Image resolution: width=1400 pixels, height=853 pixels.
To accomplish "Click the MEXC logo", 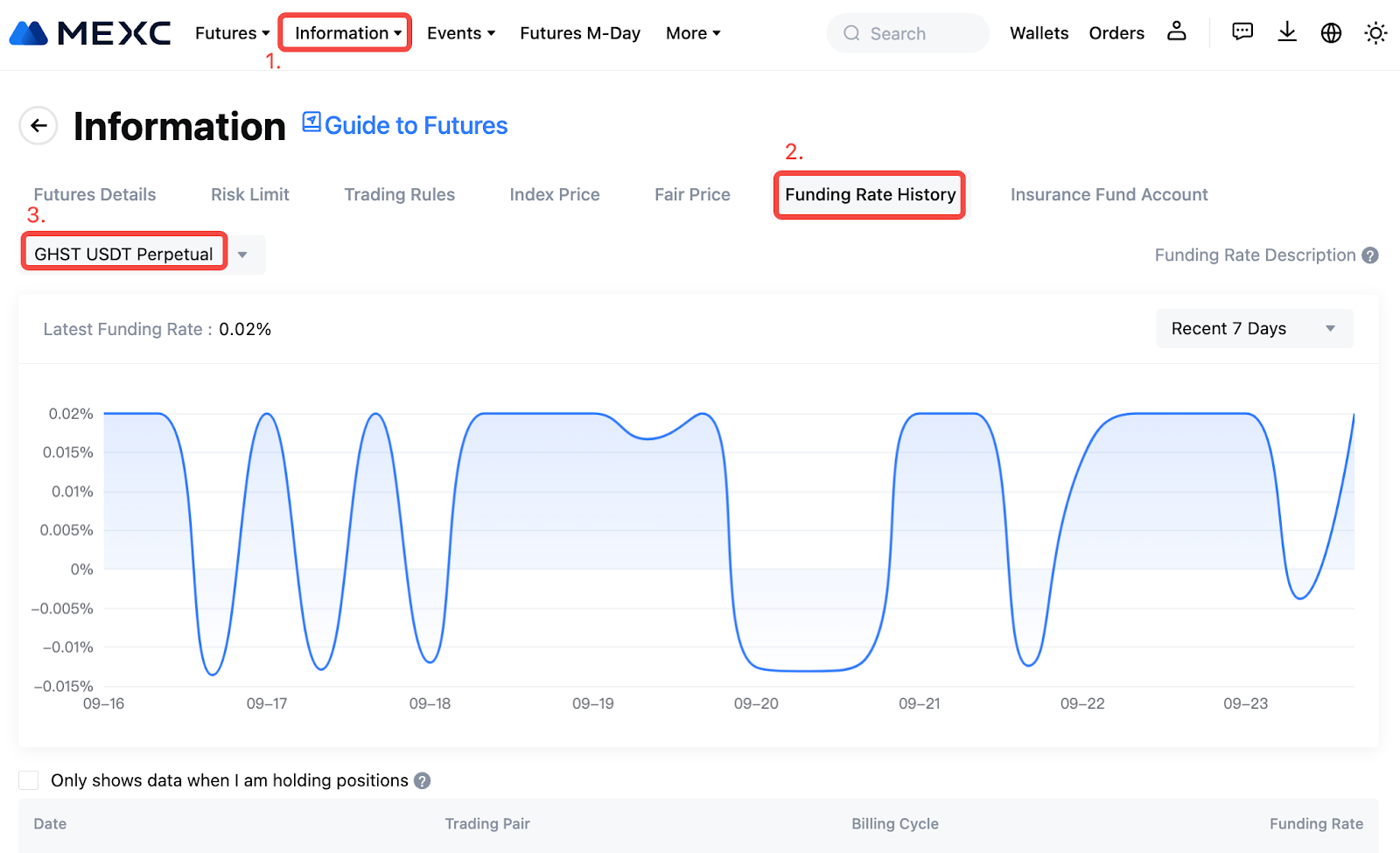I will click(90, 33).
